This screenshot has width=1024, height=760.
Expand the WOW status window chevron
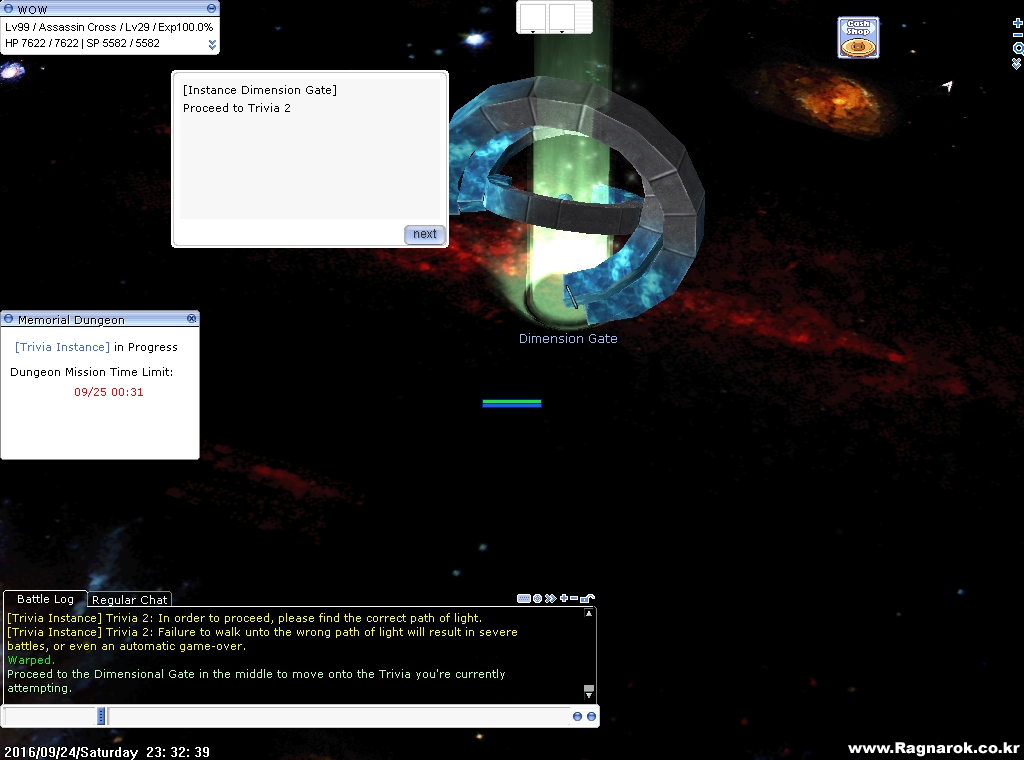coord(212,44)
